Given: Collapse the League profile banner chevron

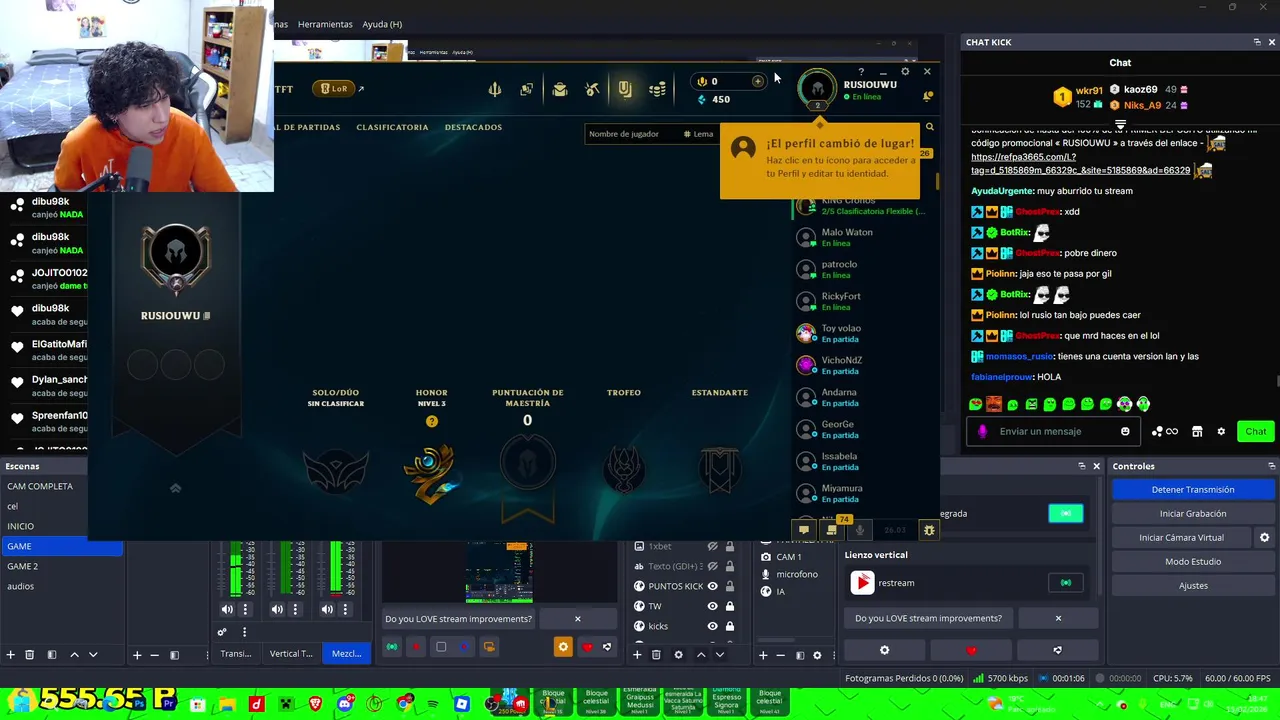Looking at the screenshot, I should point(175,488).
